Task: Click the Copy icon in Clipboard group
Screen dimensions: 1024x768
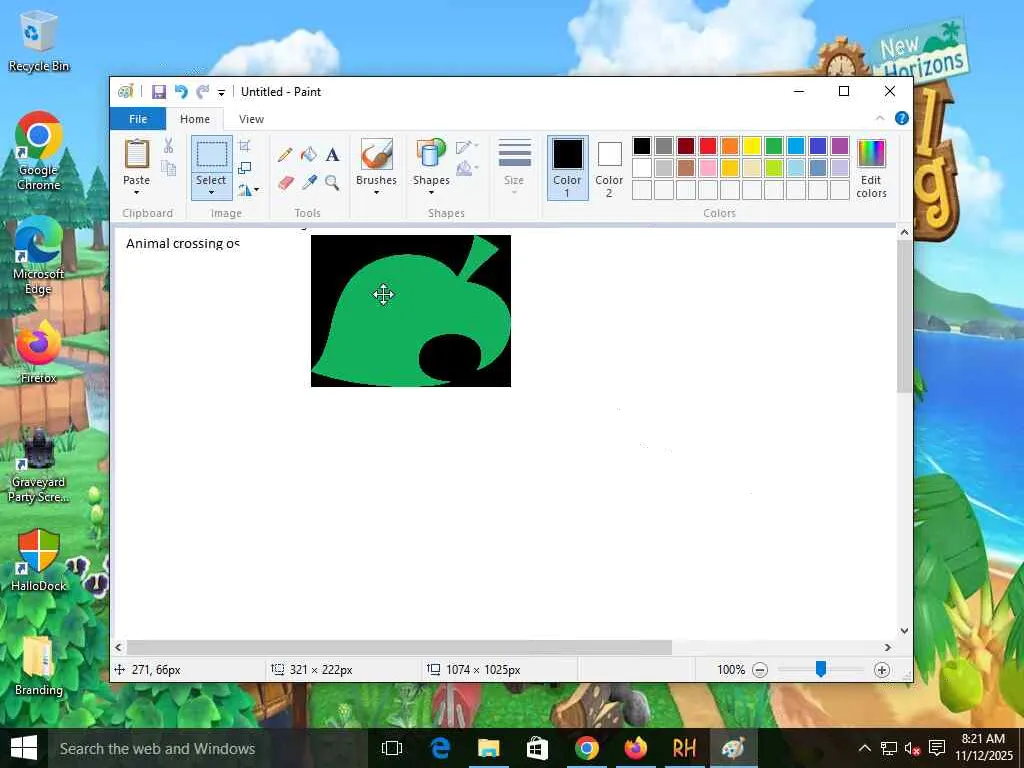Action: point(168,168)
